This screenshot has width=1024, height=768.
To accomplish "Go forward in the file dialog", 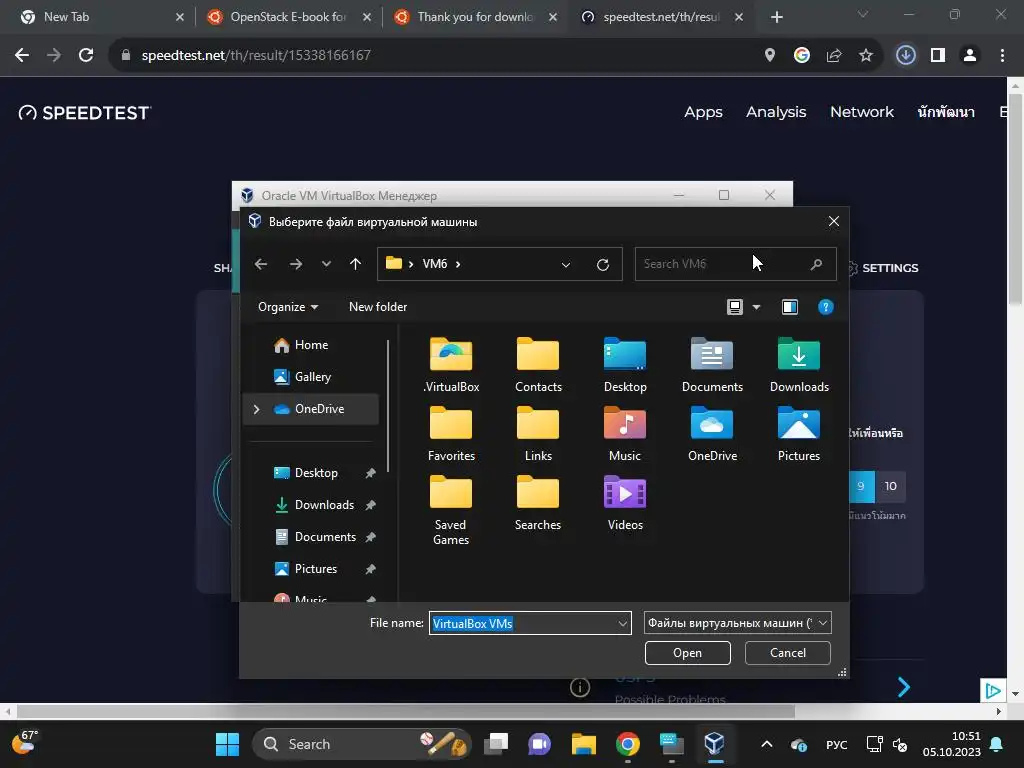I will 296,264.
